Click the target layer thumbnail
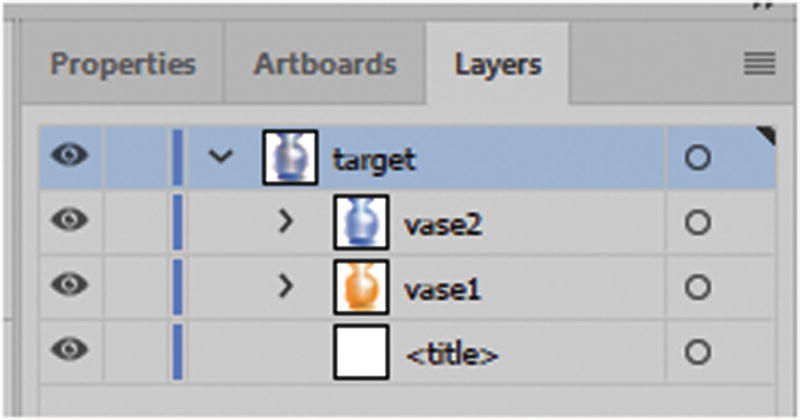Viewport: 800px width, 420px height. click(x=289, y=158)
